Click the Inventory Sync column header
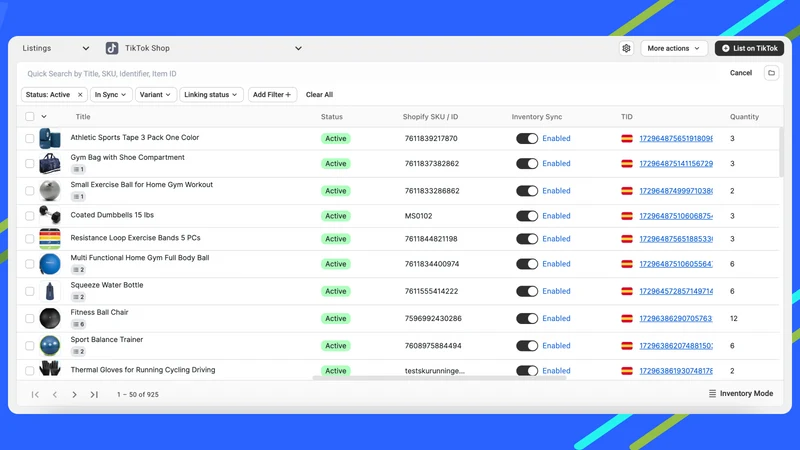This screenshot has height=450, width=800. (x=537, y=117)
